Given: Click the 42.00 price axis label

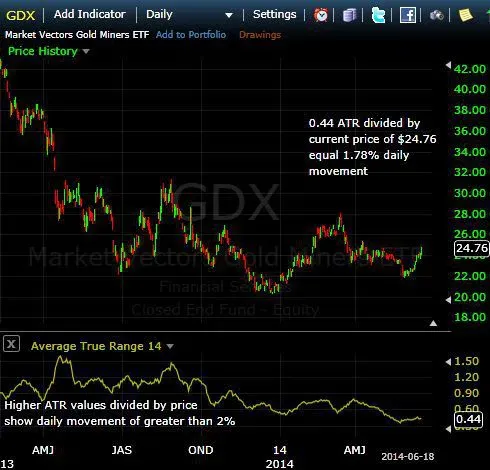Looking at the screenshot, I should point(470,69).
